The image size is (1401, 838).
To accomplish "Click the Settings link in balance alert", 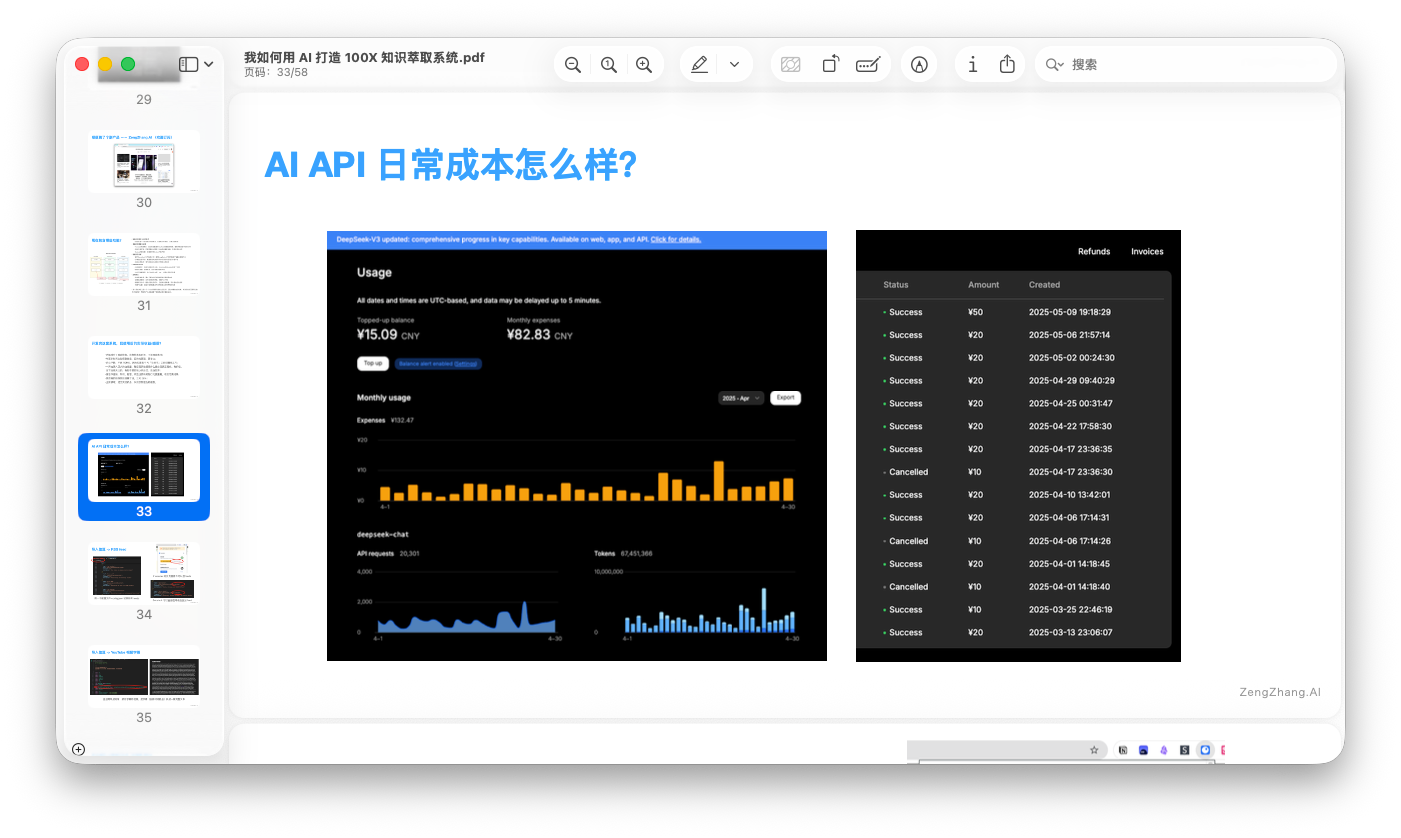I will pos(466,363).
